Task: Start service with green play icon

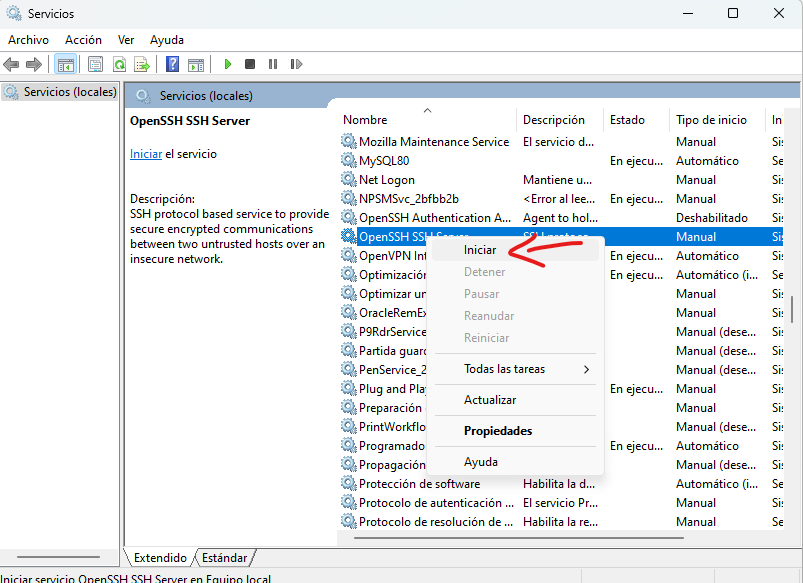Action: click(228, 64)
